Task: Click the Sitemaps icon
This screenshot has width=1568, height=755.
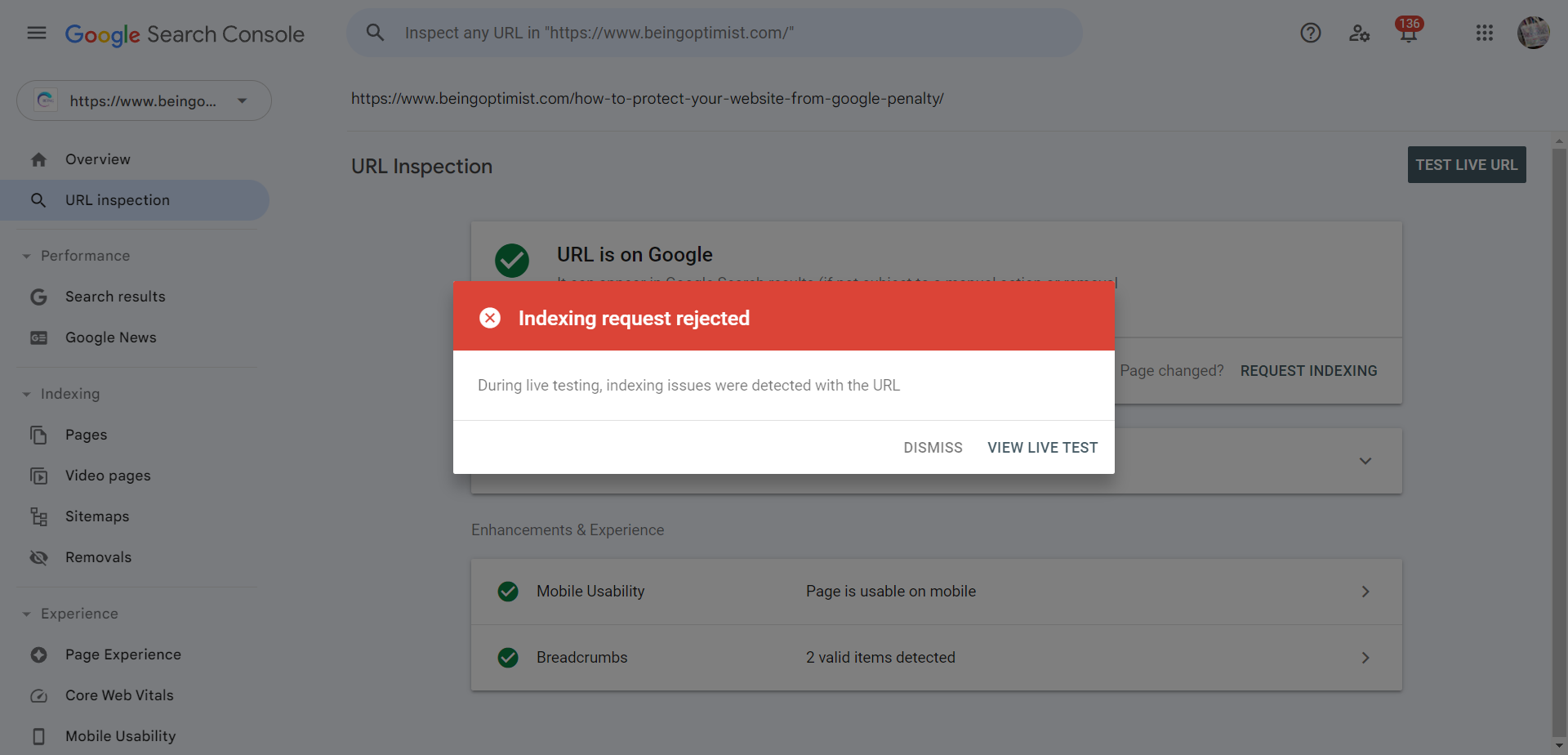Action: pyautogui.click(x=38, y=516)
